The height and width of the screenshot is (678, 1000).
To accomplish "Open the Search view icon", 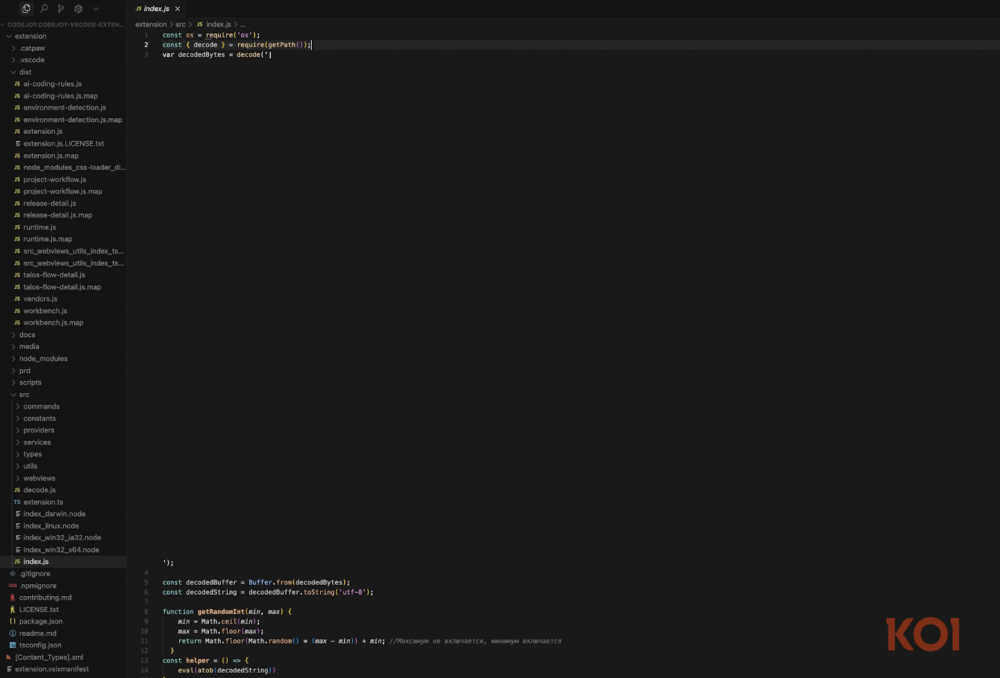I will click(44, 8).
